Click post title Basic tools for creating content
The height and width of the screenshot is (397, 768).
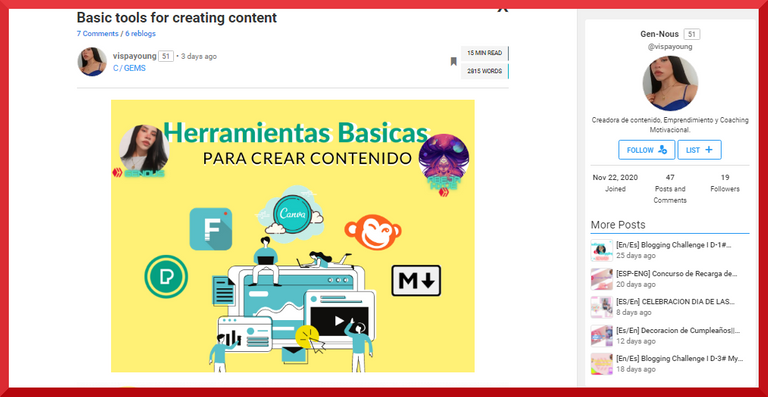click(x=177, y=18)
